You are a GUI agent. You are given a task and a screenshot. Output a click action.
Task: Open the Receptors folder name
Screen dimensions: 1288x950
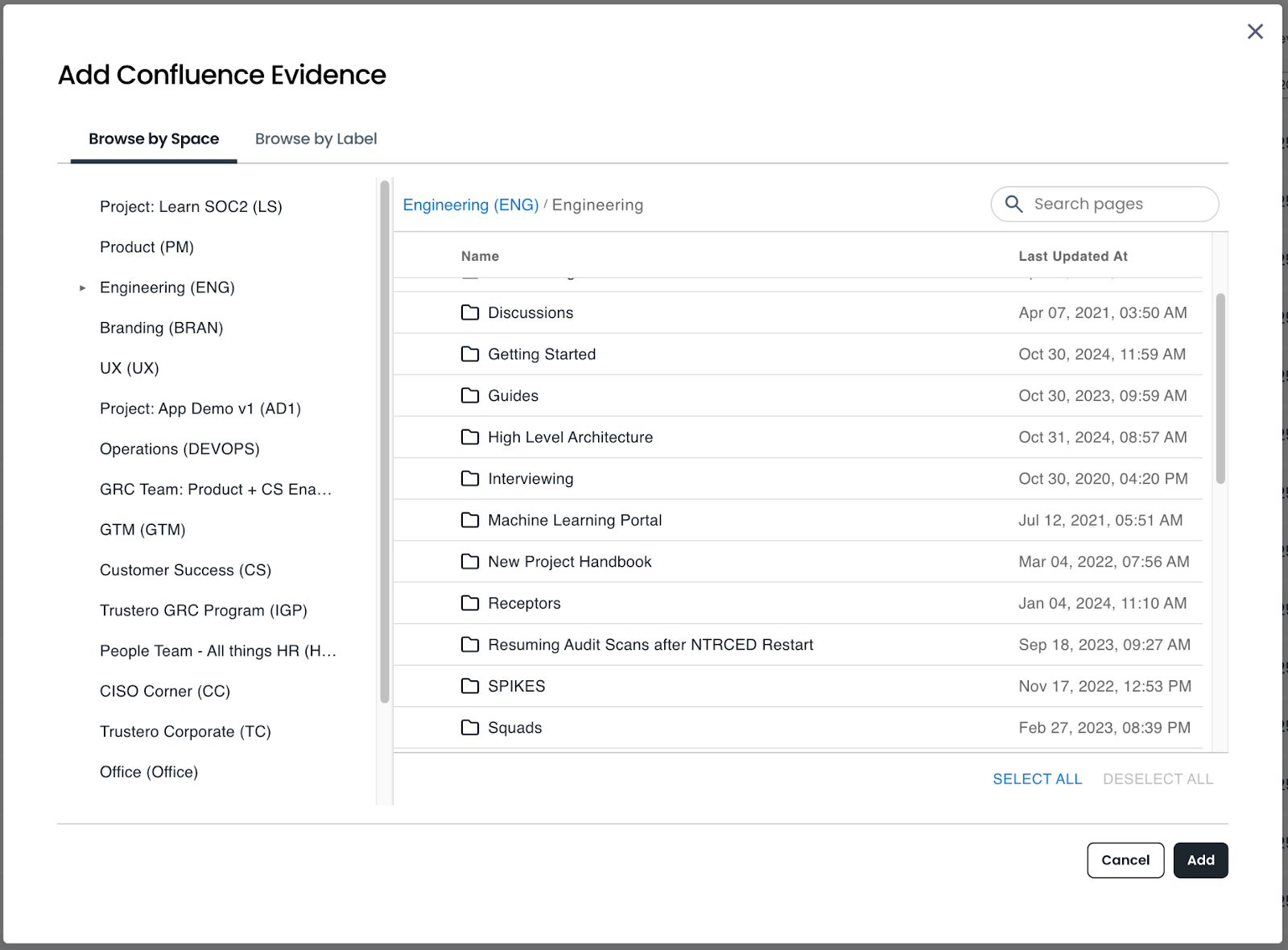[524, 603]
